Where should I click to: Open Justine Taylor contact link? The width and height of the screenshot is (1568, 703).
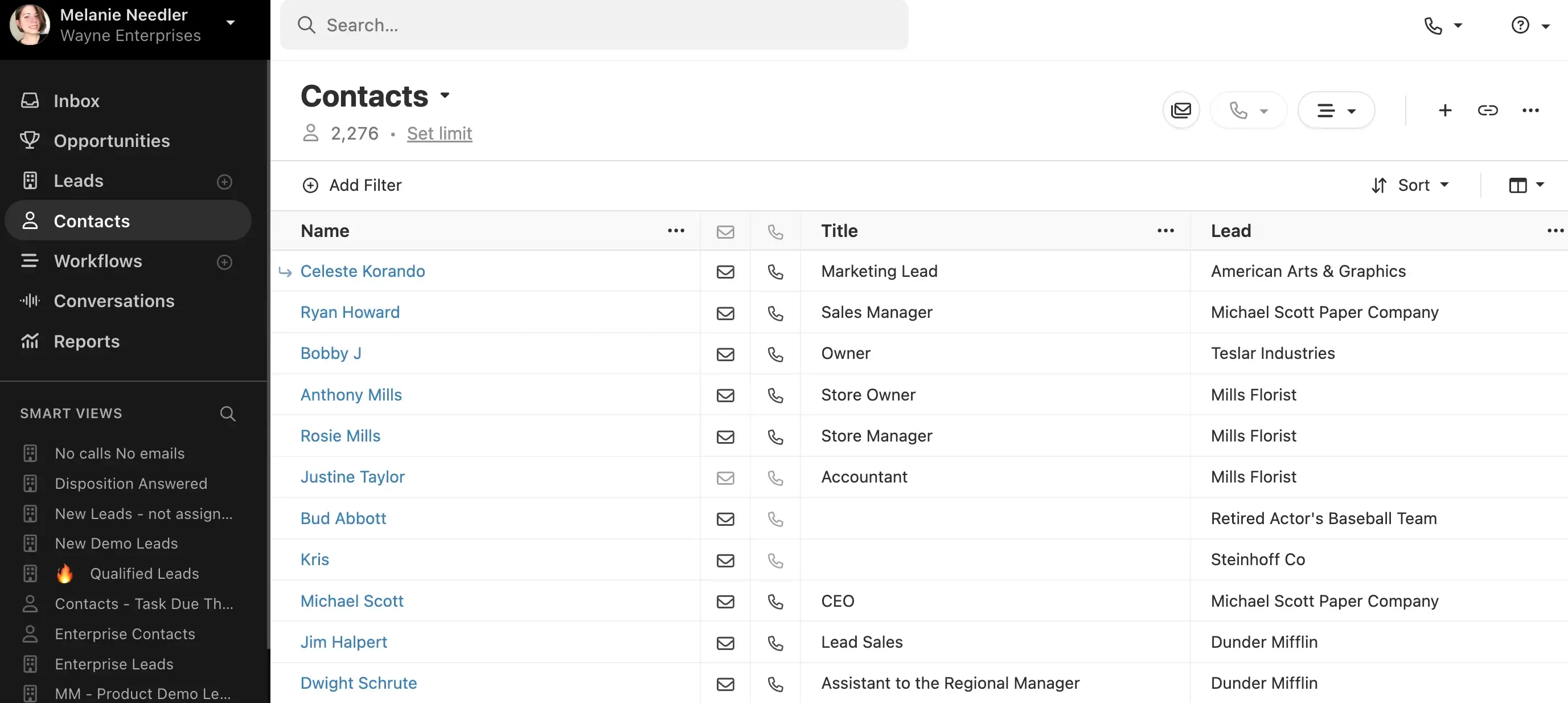coord(352,477)
